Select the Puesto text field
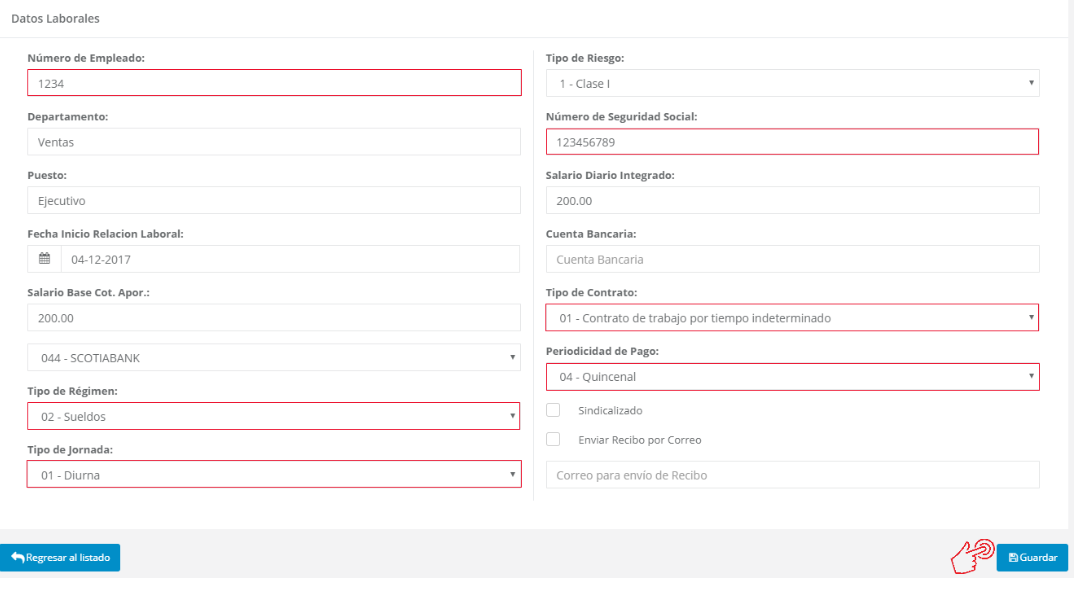 273,201
